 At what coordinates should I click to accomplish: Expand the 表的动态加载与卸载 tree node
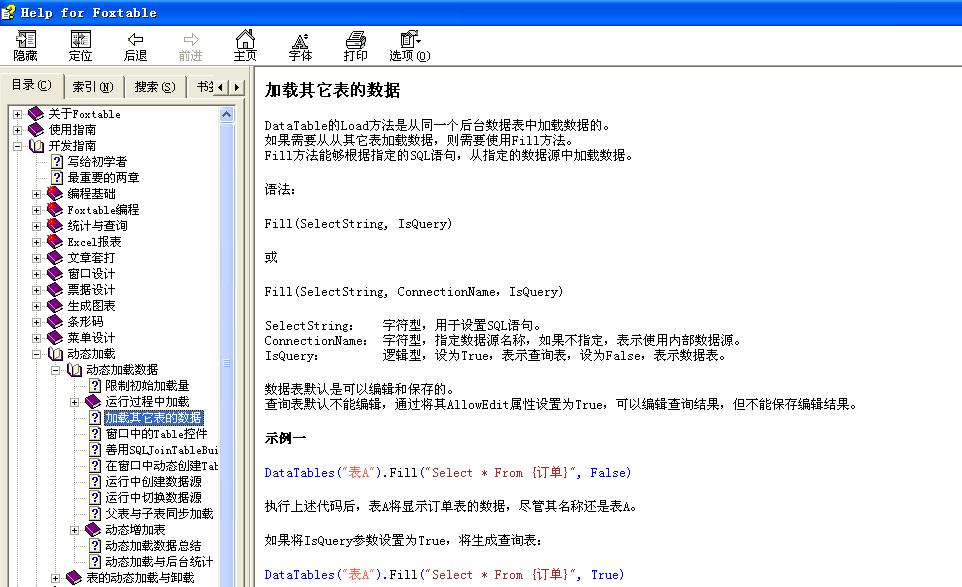coord(55,578)
